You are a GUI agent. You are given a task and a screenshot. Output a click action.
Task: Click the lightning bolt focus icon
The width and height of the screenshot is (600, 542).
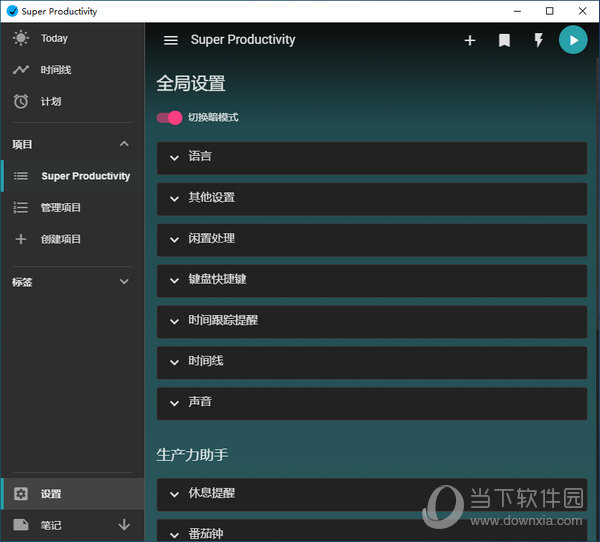(538, 40)
